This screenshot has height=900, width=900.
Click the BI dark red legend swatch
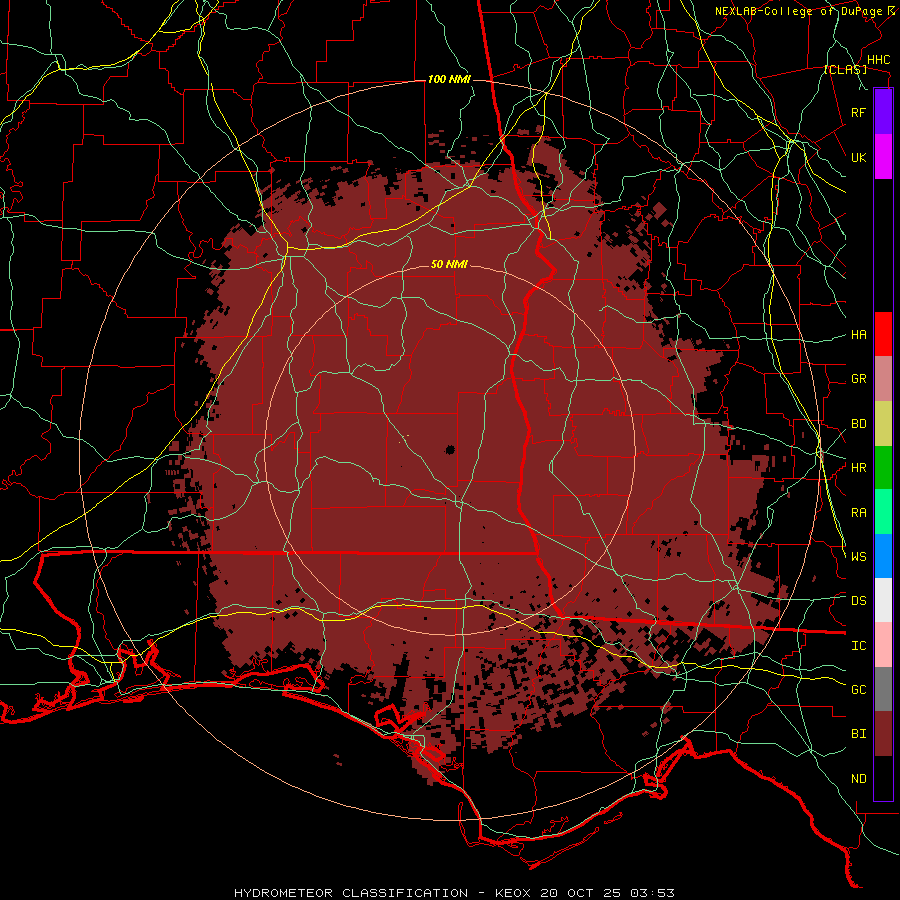tap(883, 734)
